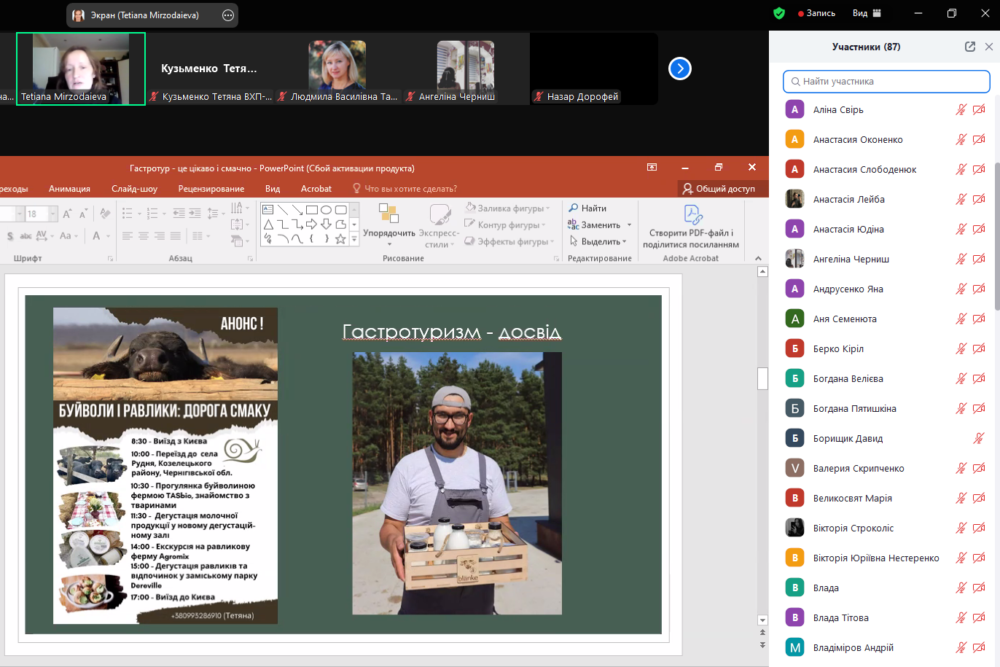
Task: Click Аліна Свірь camera off icon
Action: 979,110
